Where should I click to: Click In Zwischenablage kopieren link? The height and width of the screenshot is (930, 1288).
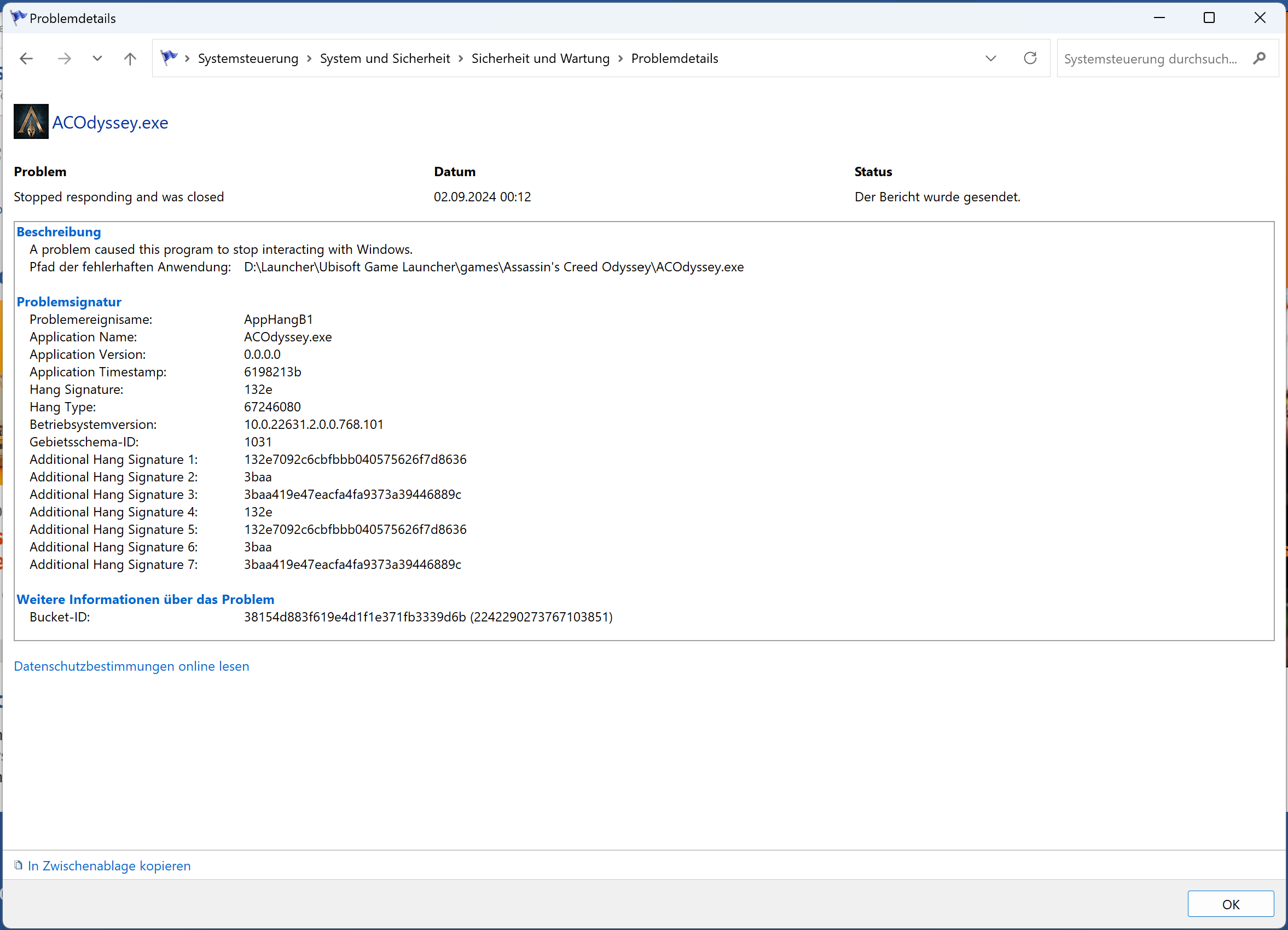(x=109, y=866)
